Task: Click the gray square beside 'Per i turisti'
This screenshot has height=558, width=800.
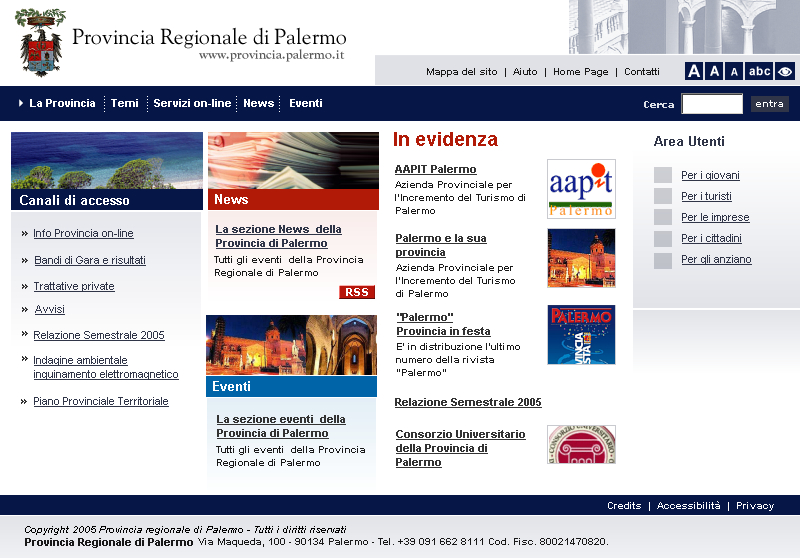Action: (x=663, y=196)
